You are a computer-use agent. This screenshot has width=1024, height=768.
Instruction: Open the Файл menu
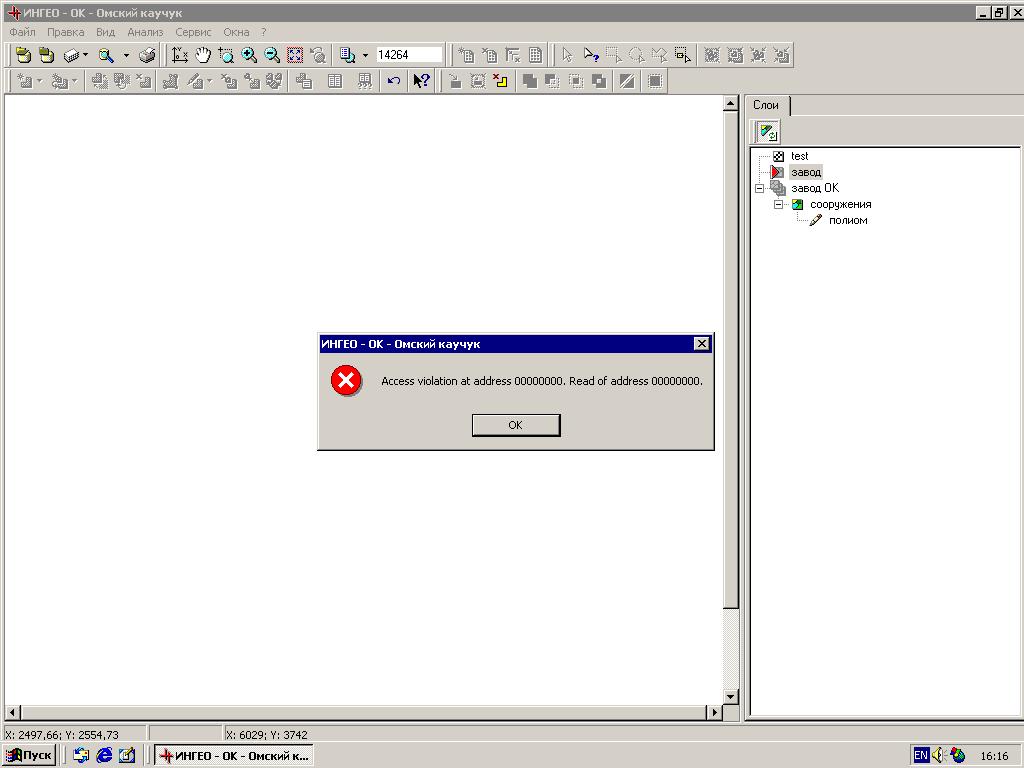[x=22, y=32]
